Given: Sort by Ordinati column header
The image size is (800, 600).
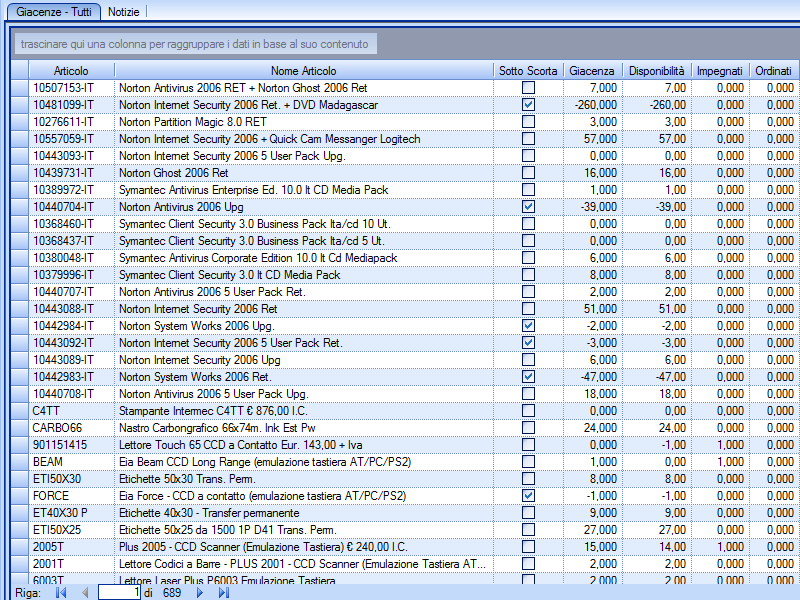Looking at the screenshot, I should (x=773, y=70).
